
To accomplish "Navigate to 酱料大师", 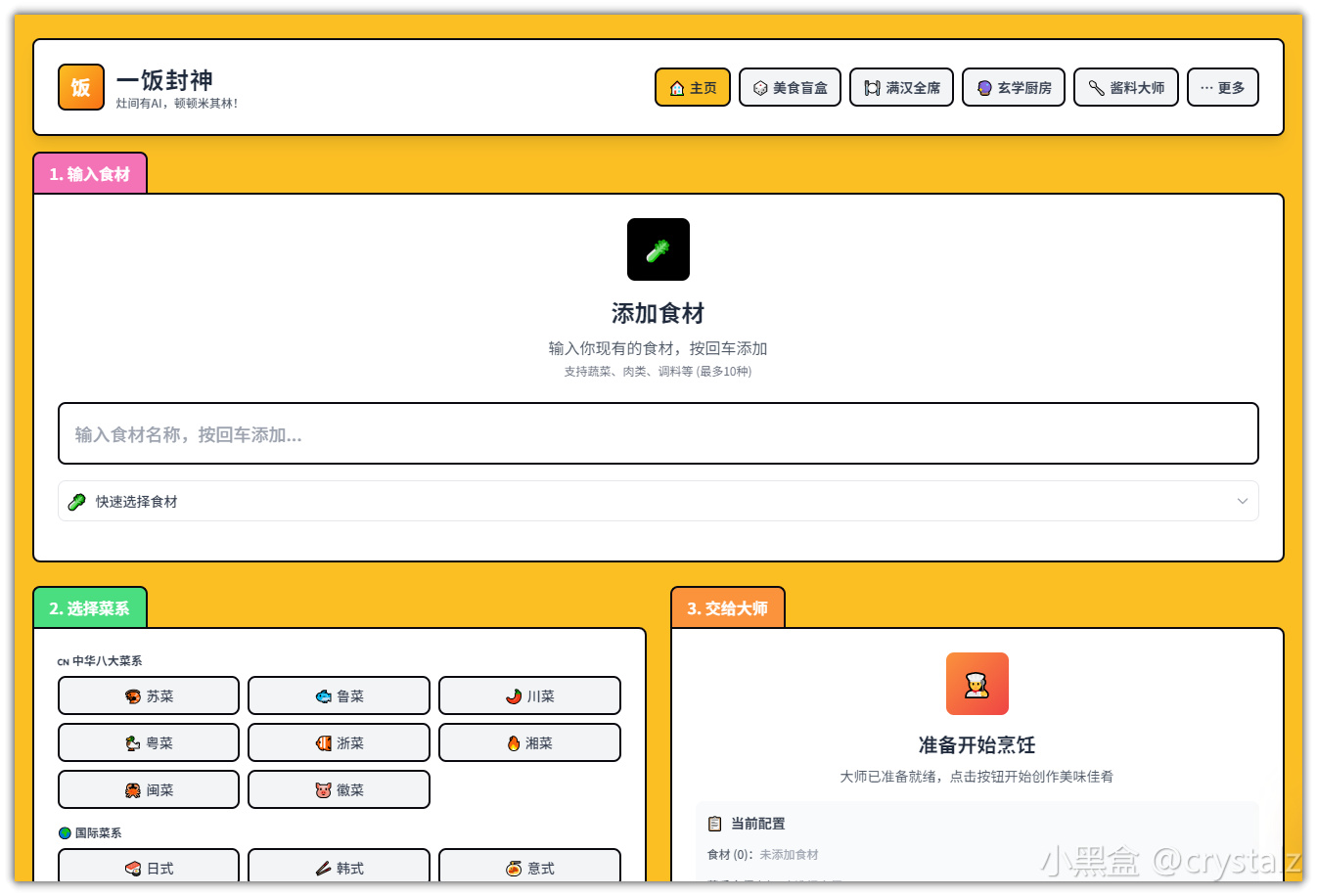I will click(x=1126, y=87).
